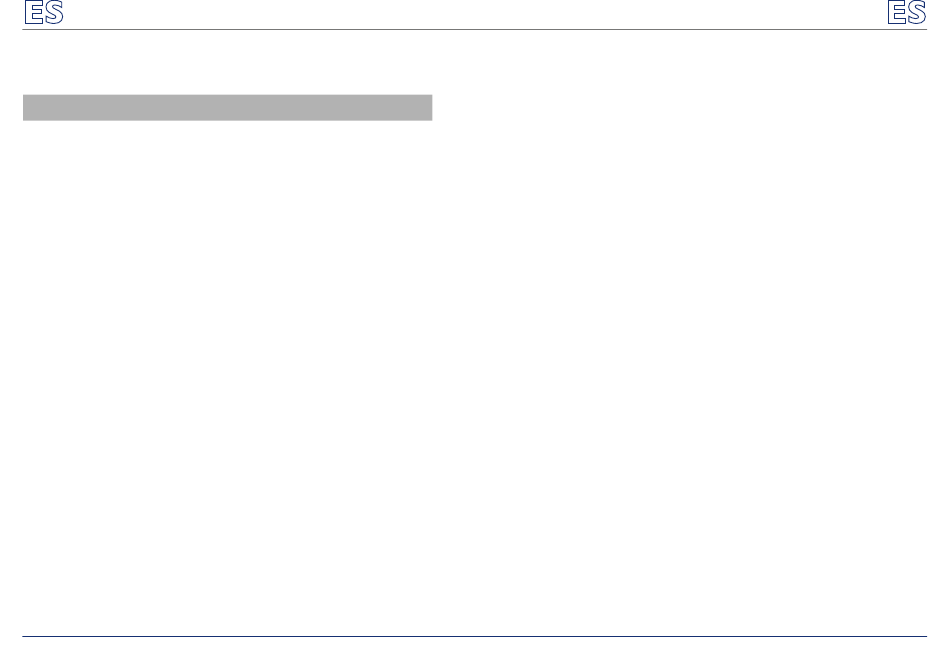
Task: Click the blank right column of the page
Action: pyautogui.click(x=691, y=333)
